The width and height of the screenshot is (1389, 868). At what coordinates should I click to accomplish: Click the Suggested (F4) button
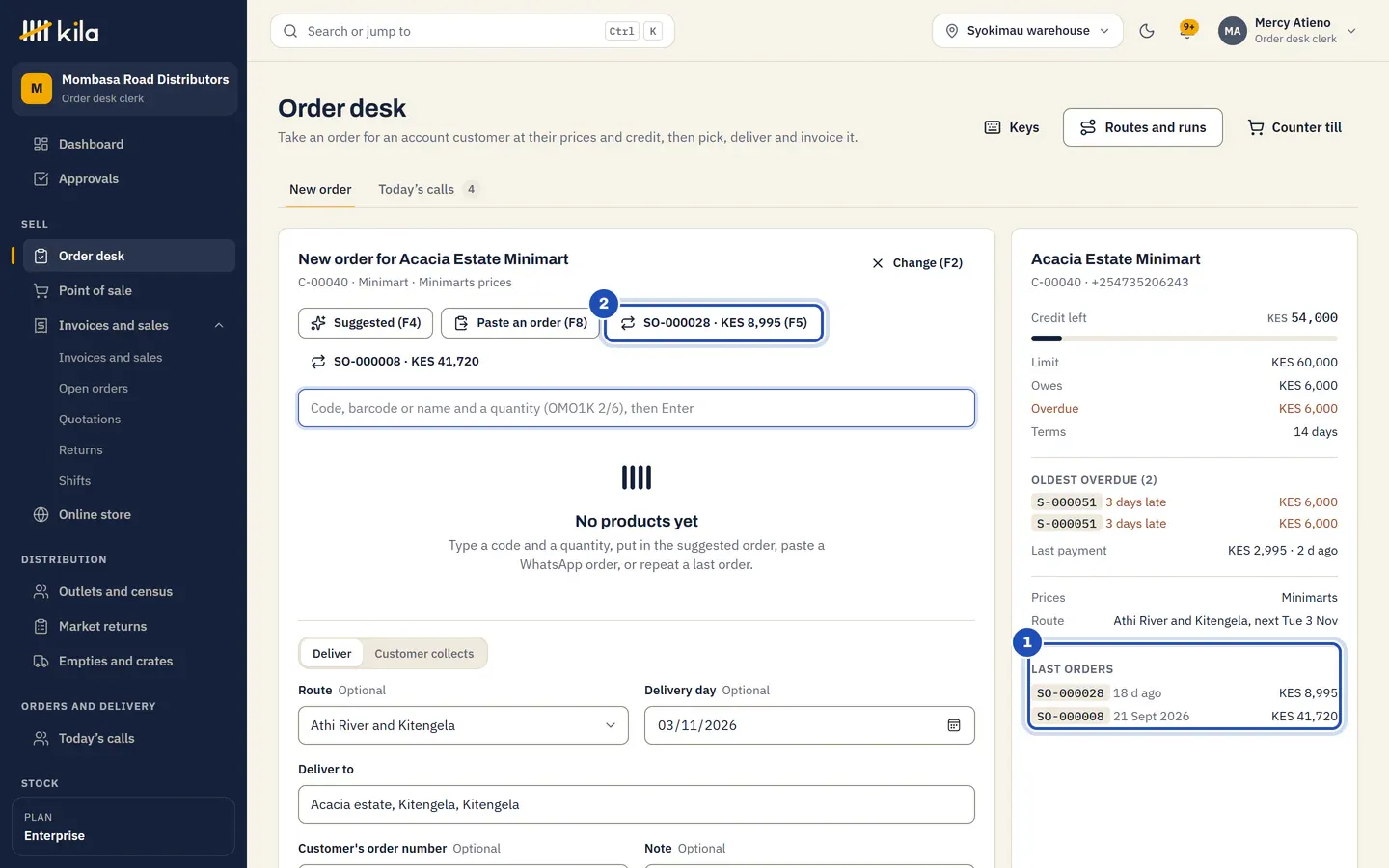(x=366, y=323)
